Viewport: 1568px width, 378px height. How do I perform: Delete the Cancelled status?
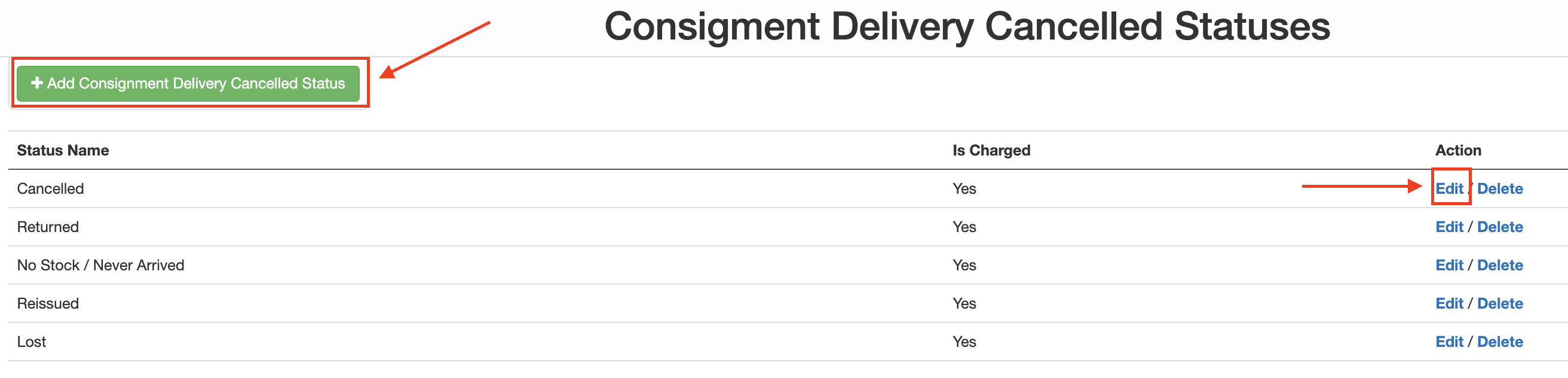1500,188
